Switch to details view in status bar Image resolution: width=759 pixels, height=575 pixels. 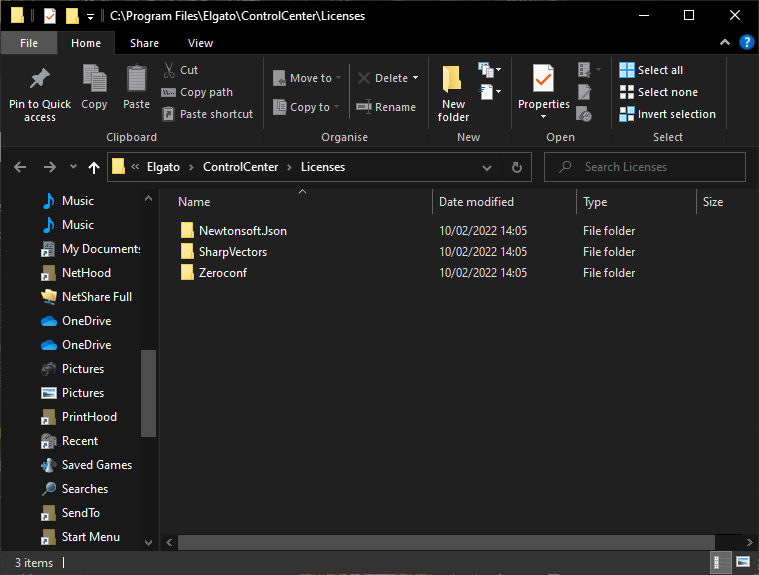[720, 563]
